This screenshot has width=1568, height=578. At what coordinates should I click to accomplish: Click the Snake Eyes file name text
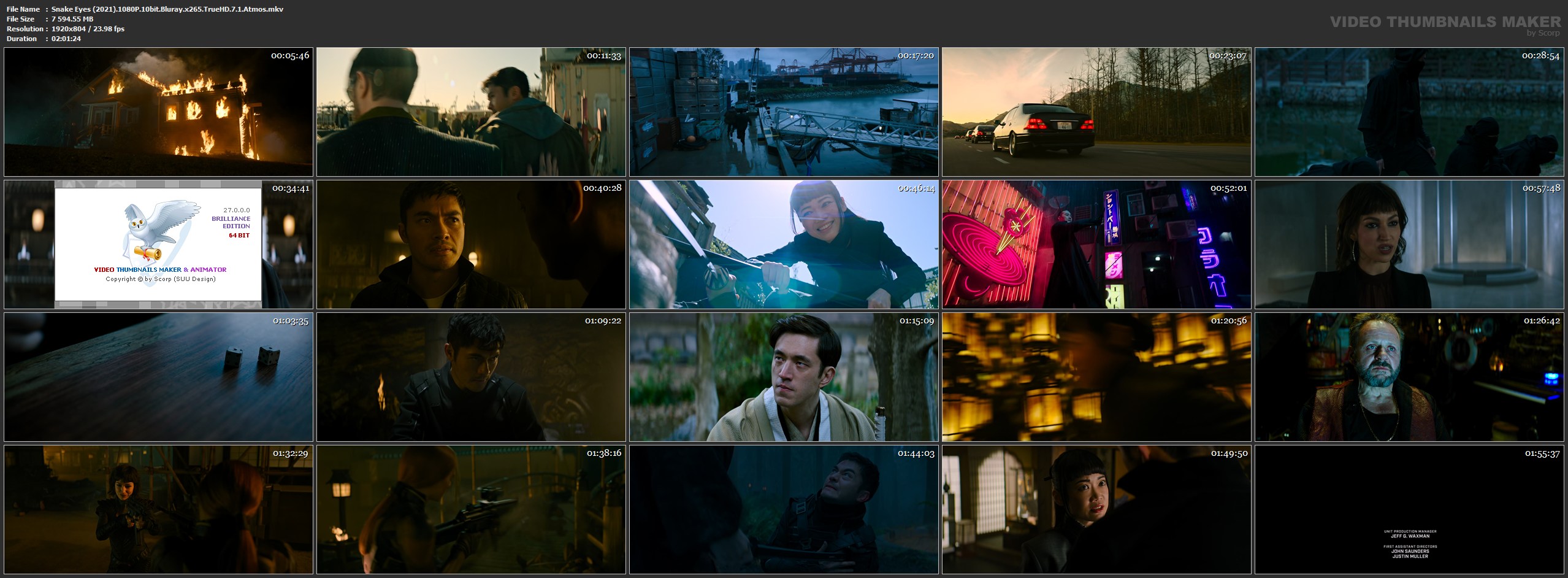[x=167, y=9]
